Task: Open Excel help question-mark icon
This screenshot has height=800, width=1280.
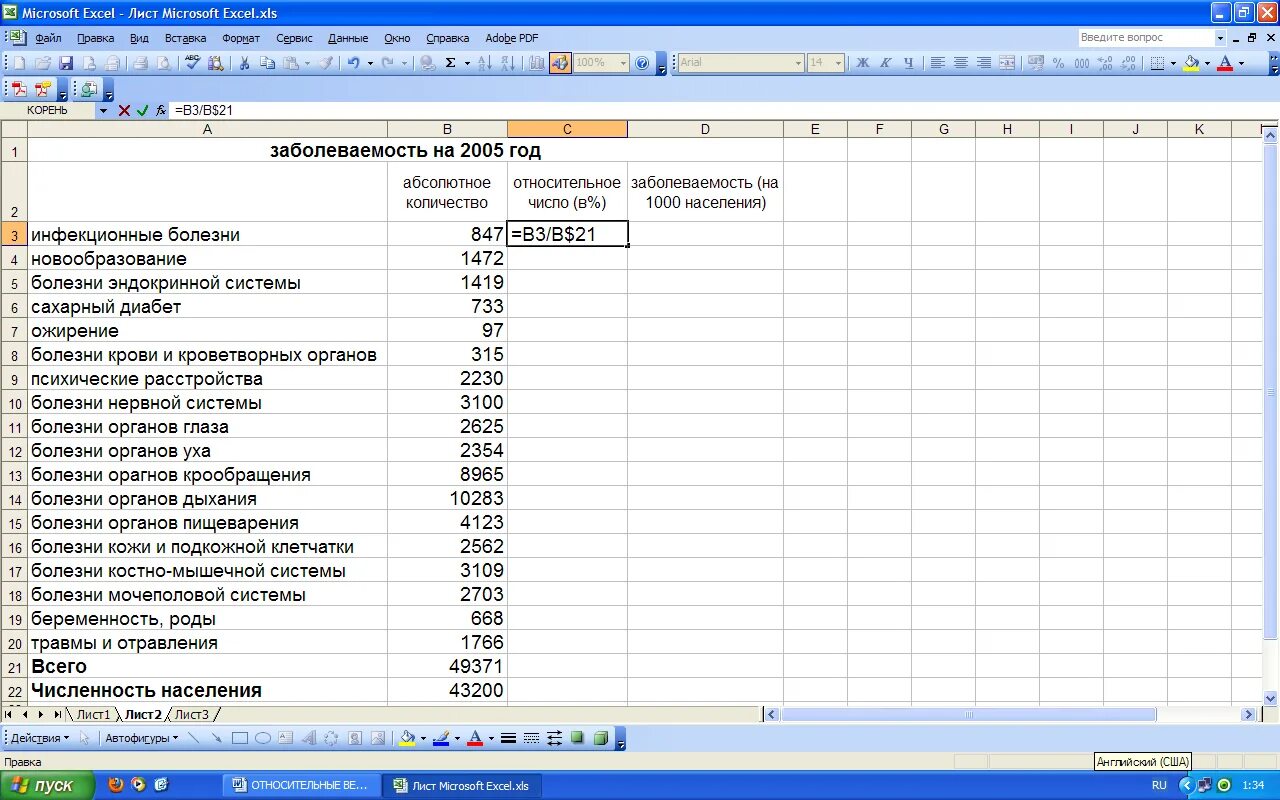Action: click(642, 63)
